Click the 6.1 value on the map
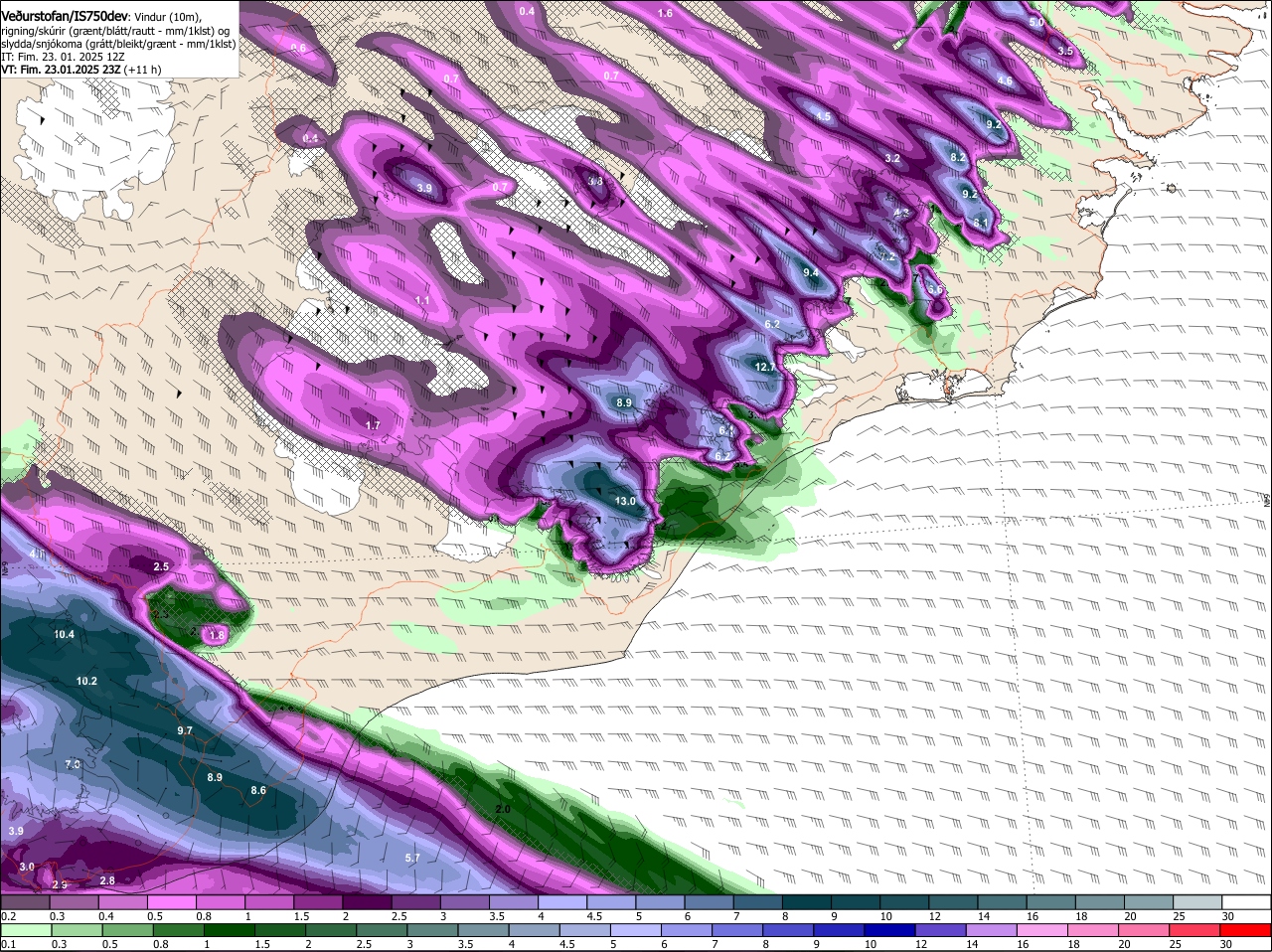This screenshot has width=1272, height=952. [x=726, y=431]
